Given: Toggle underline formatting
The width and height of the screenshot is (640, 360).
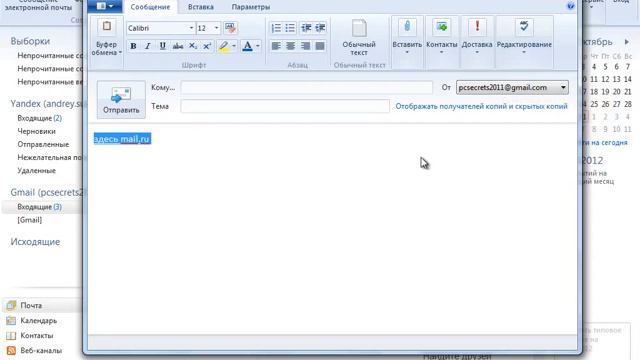Looking at the screenshot, I should (162, 46).
